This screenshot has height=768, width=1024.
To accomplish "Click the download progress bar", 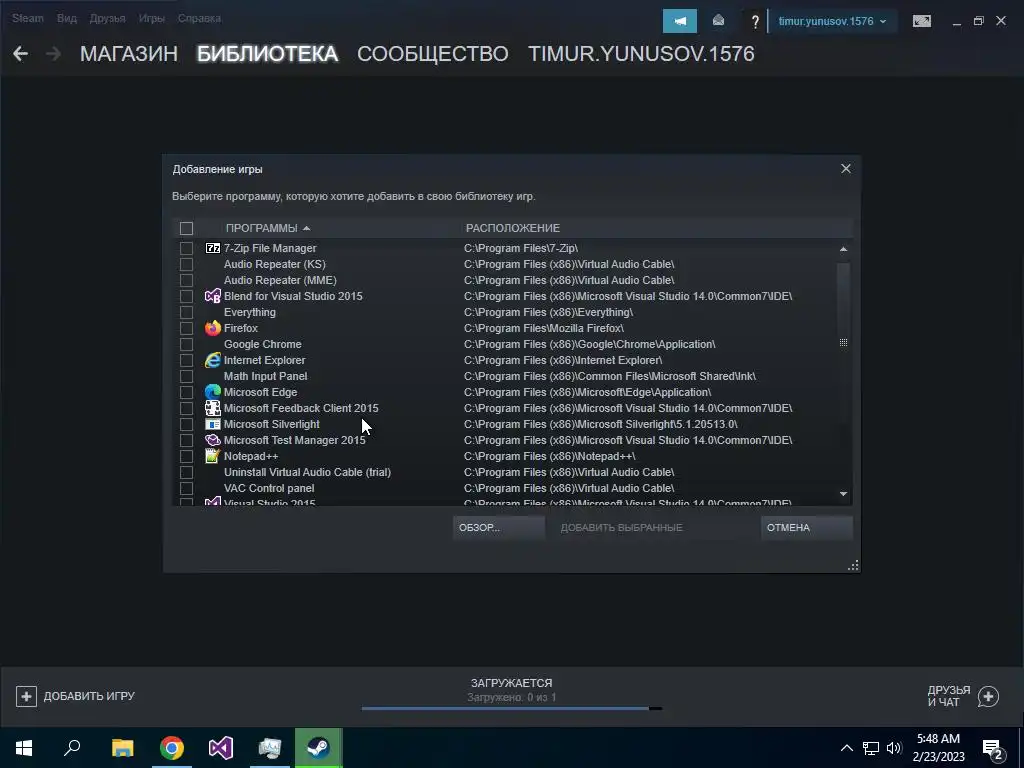I will point(511,708).
